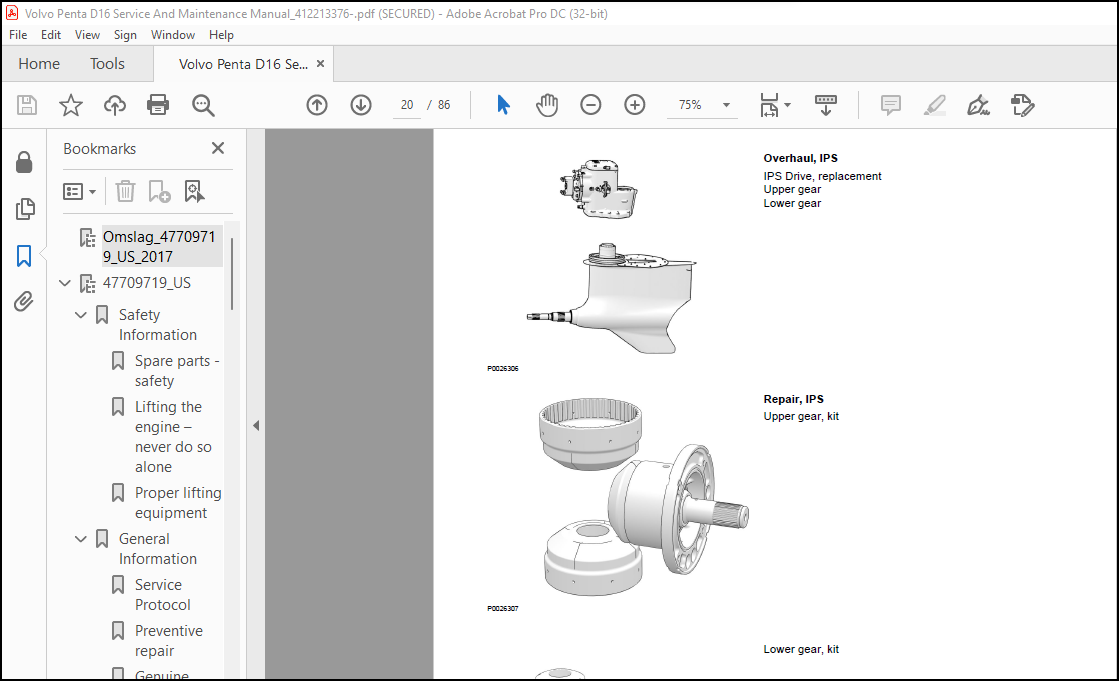Select 47709719_US bookmark

pos(146,283)
